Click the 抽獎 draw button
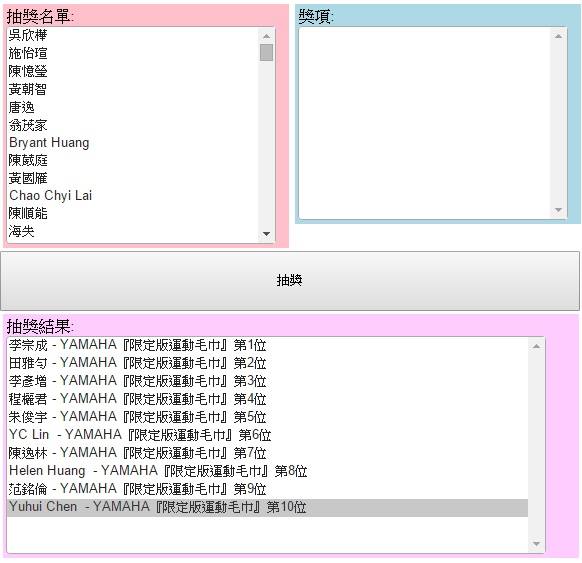 pyautogui.click(x=290, y=281)
